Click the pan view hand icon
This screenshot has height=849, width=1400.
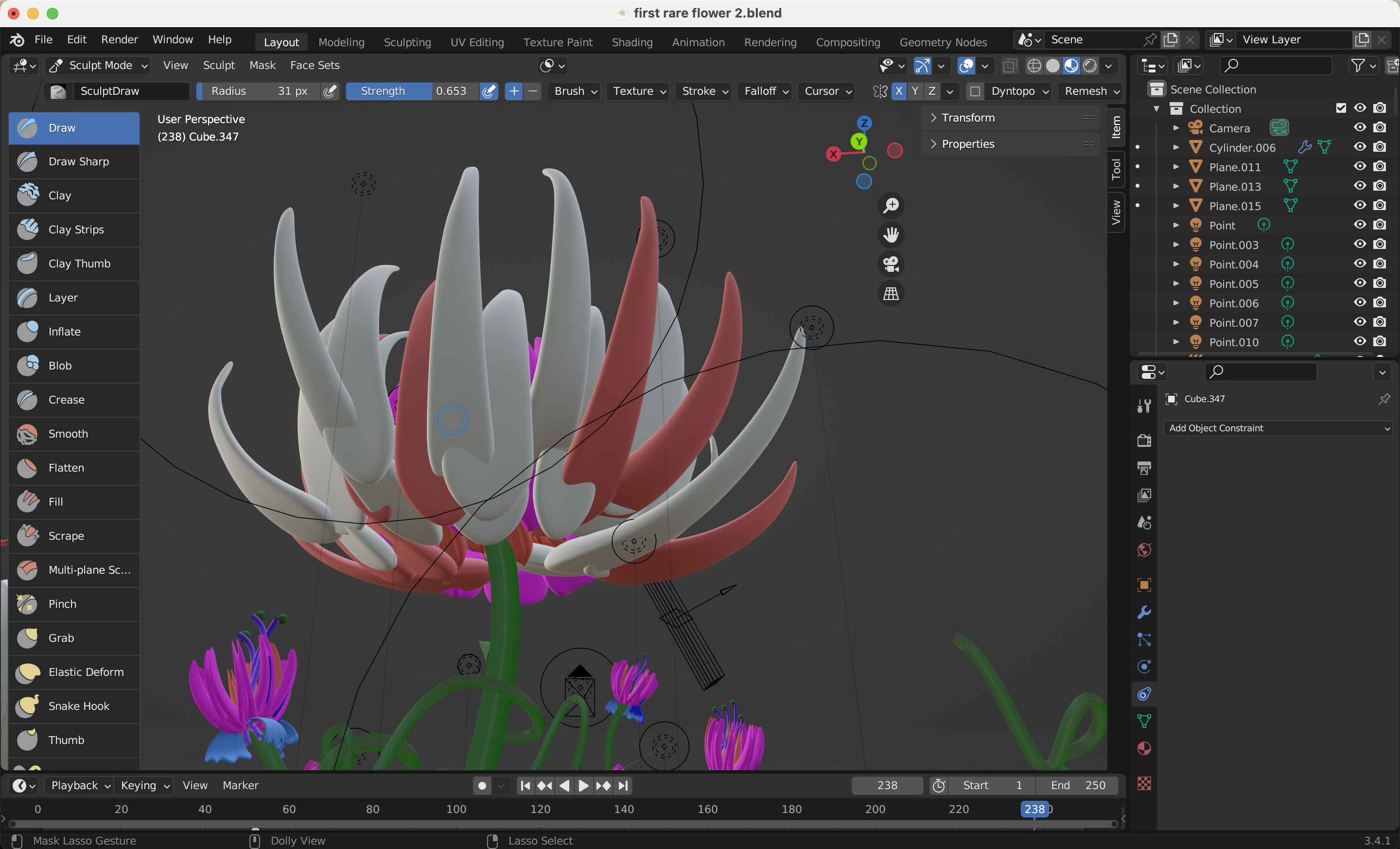(891, 235)
